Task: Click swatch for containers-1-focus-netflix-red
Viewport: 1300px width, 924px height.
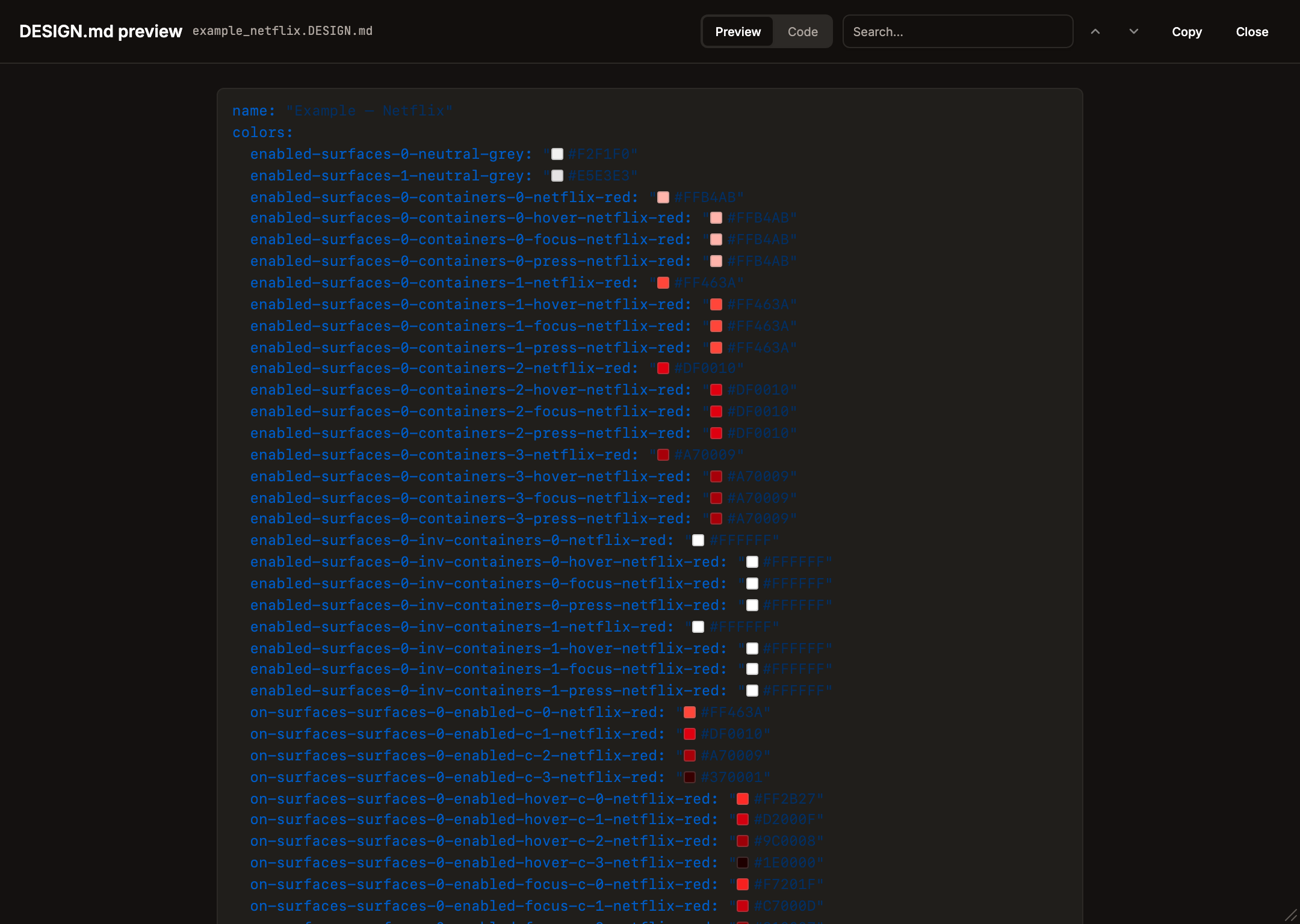Action: pyautogui.click(x=716, y=327)
